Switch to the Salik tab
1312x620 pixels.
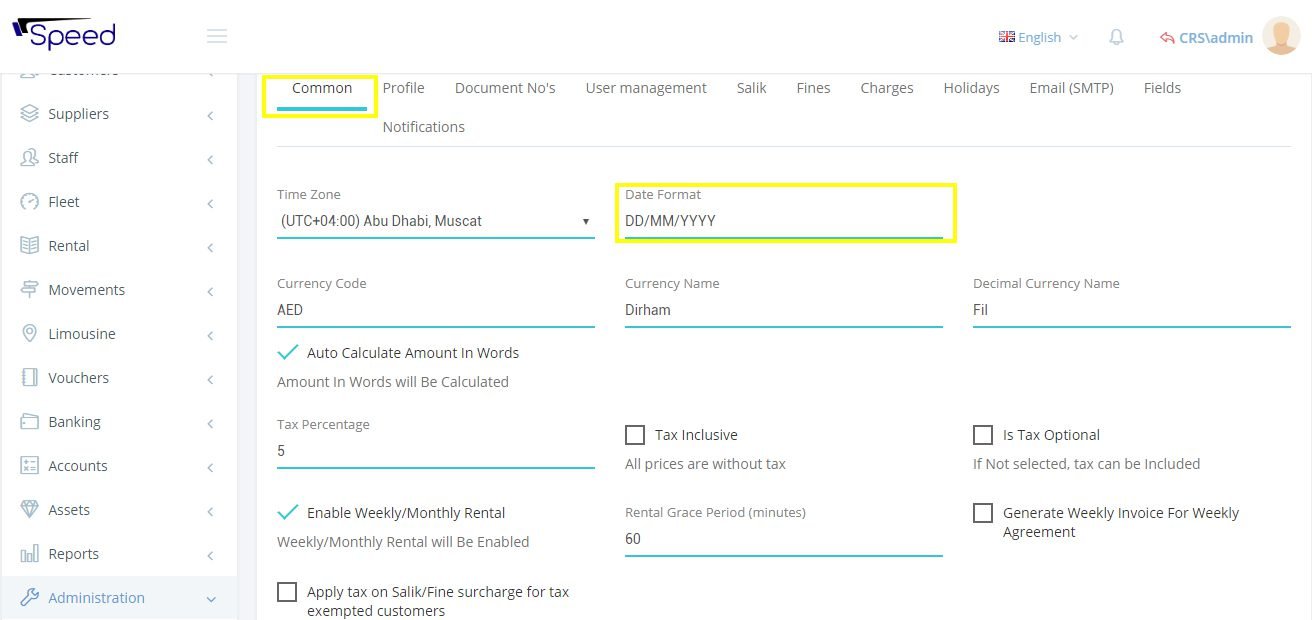[x=752, y=88]
